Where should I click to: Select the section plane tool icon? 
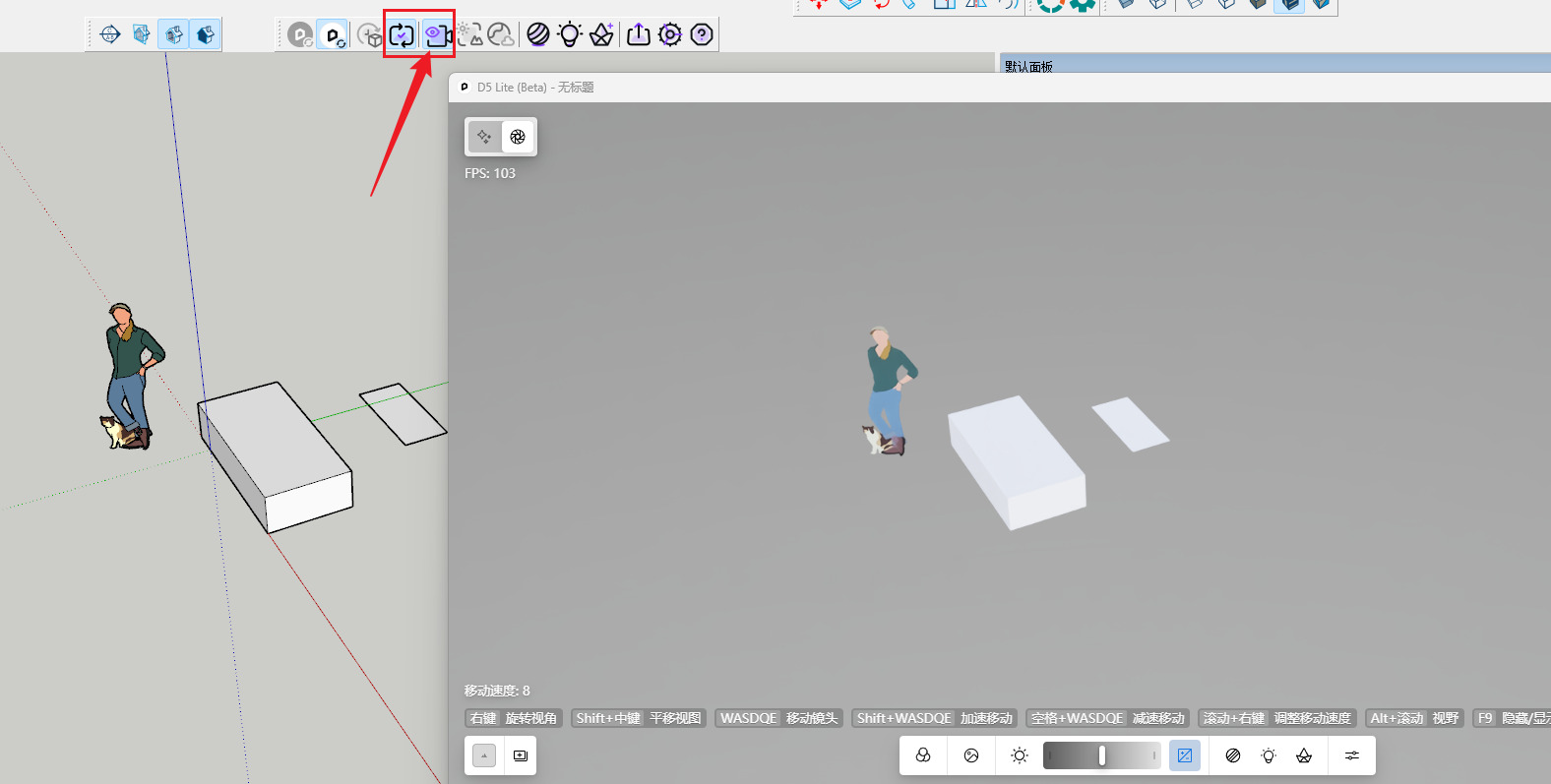pyautogui.click(x=110, y=34)
